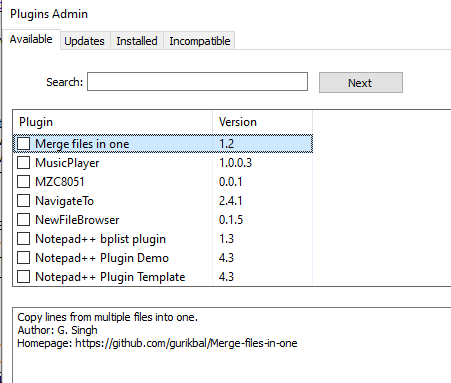Check the Merge files in one checkbox
Screen dimensions: 451x383
[24, 144]
